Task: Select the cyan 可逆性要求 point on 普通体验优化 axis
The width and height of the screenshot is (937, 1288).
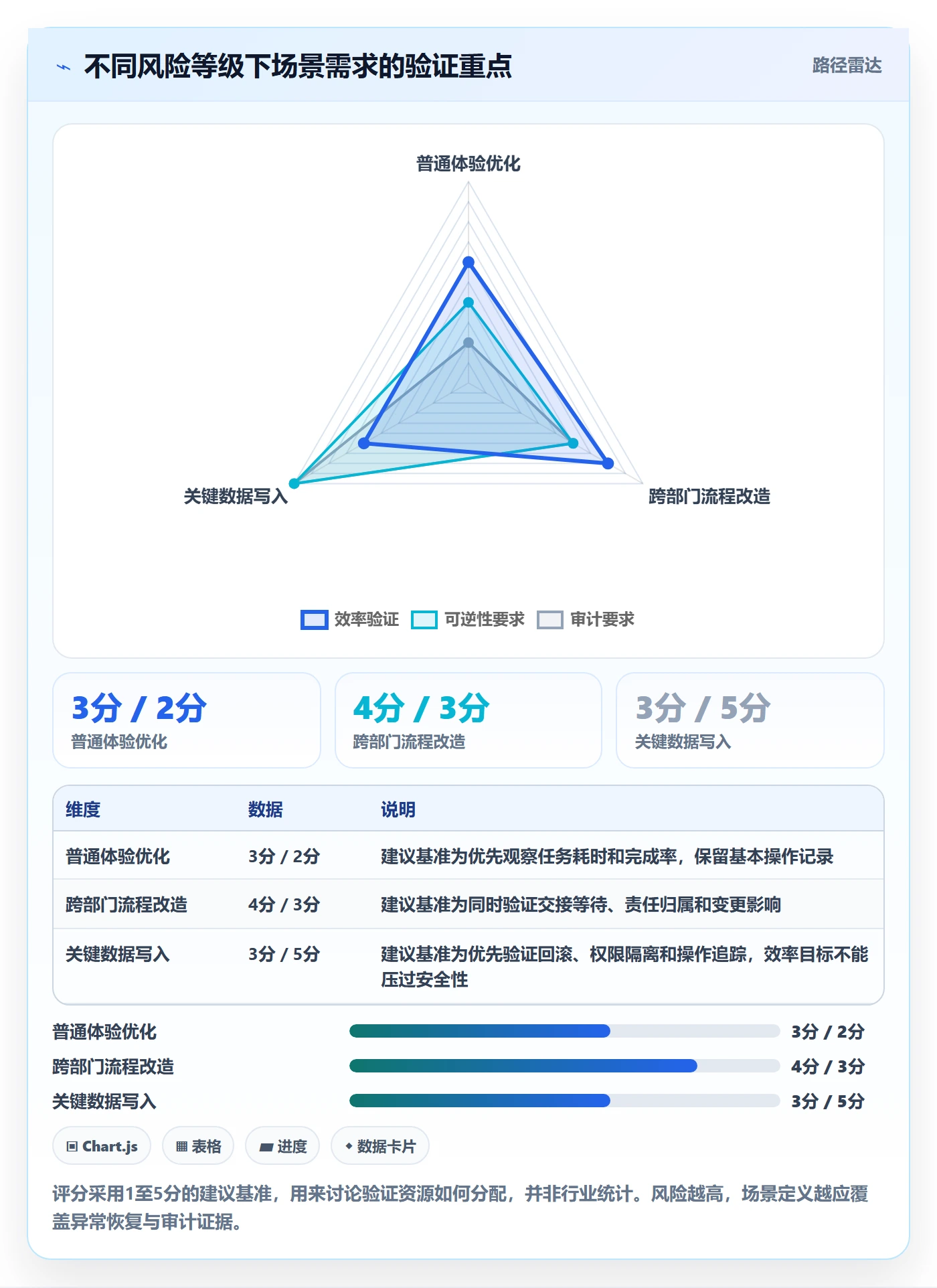Action: 468,303
